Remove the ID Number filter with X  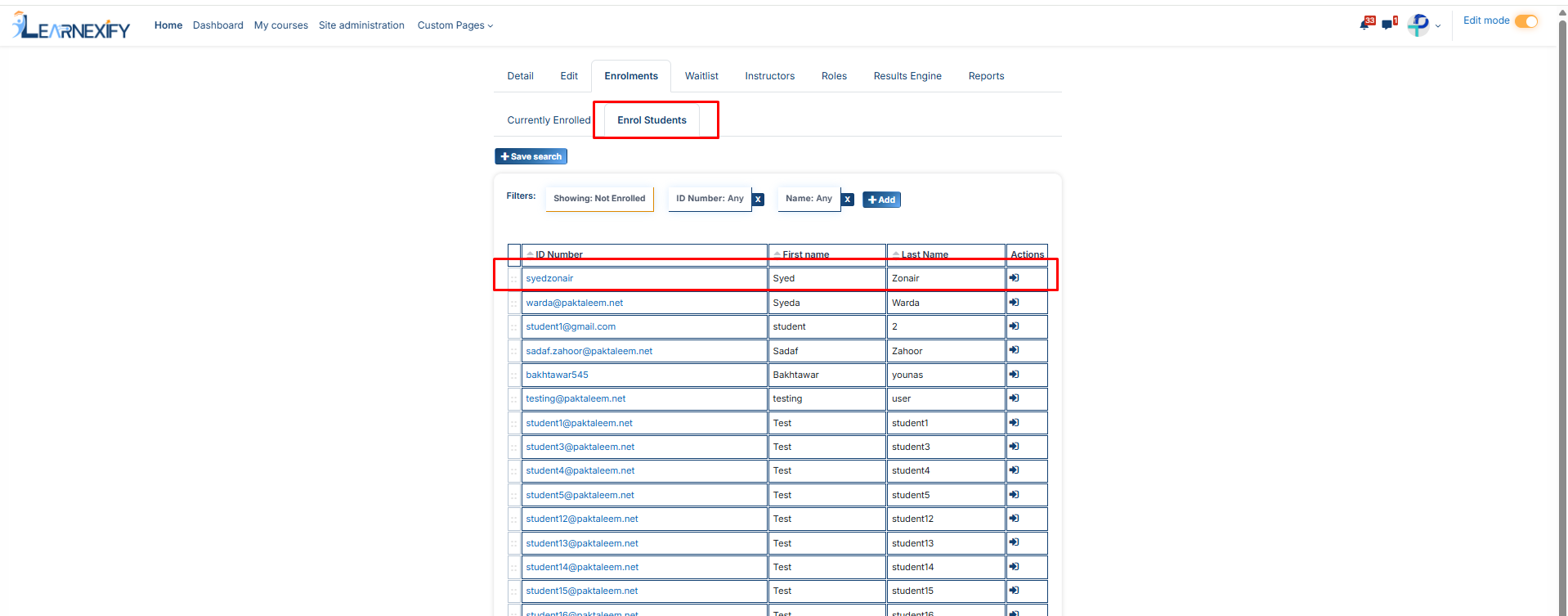tap(758, 200)
